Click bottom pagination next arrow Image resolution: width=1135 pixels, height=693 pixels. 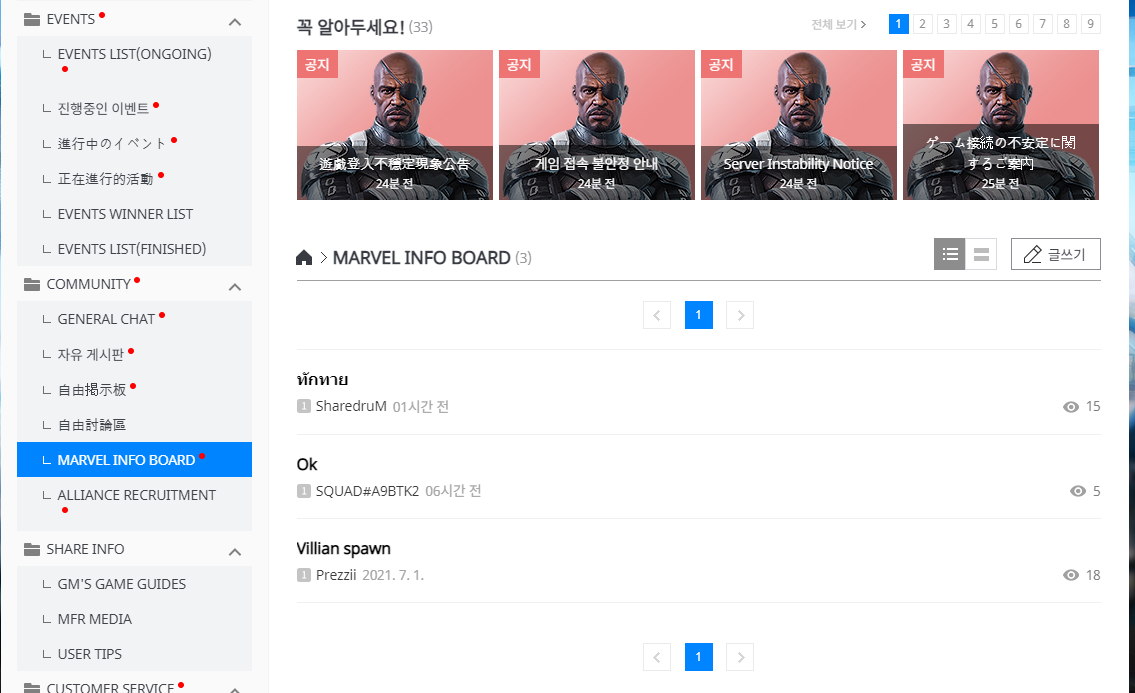740,657
